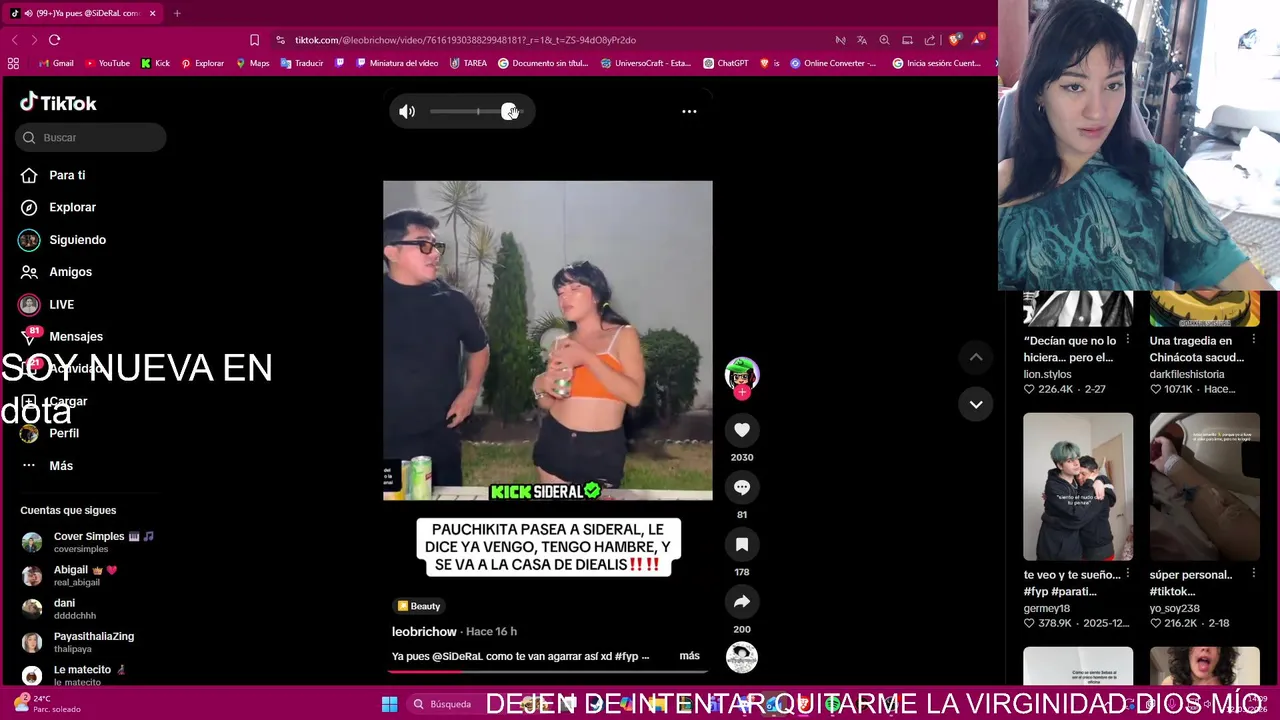The width and height of the screenshot is (1280, 720).
Task: Adjust the volume slider handle
Action: click(x=510, y=112)
